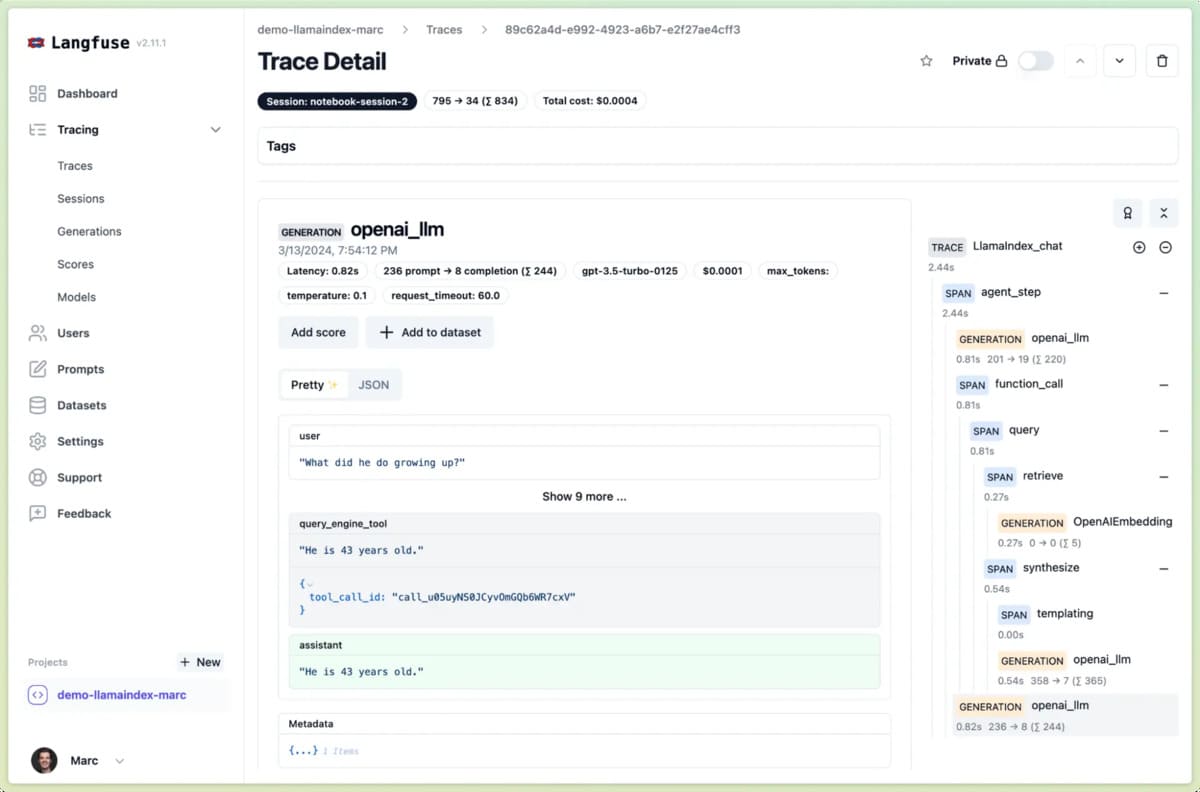Collapse the tool_call_id JSON object
1200x792 pixels.
[x=309, y=584]
